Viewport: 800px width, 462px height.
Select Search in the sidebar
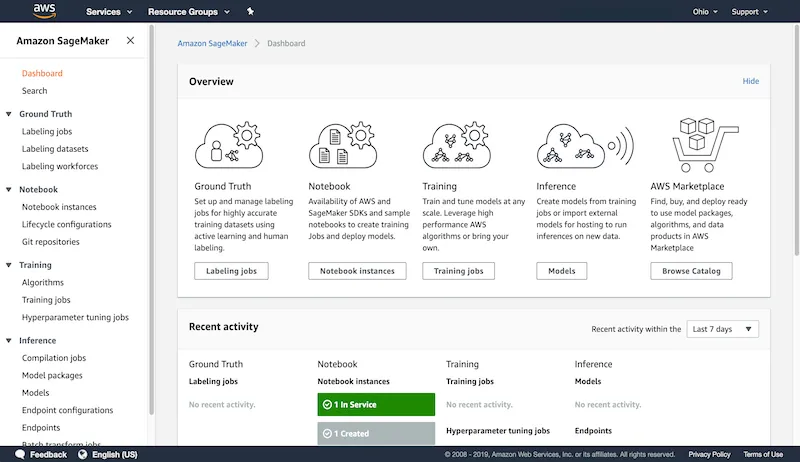(35, 91)
